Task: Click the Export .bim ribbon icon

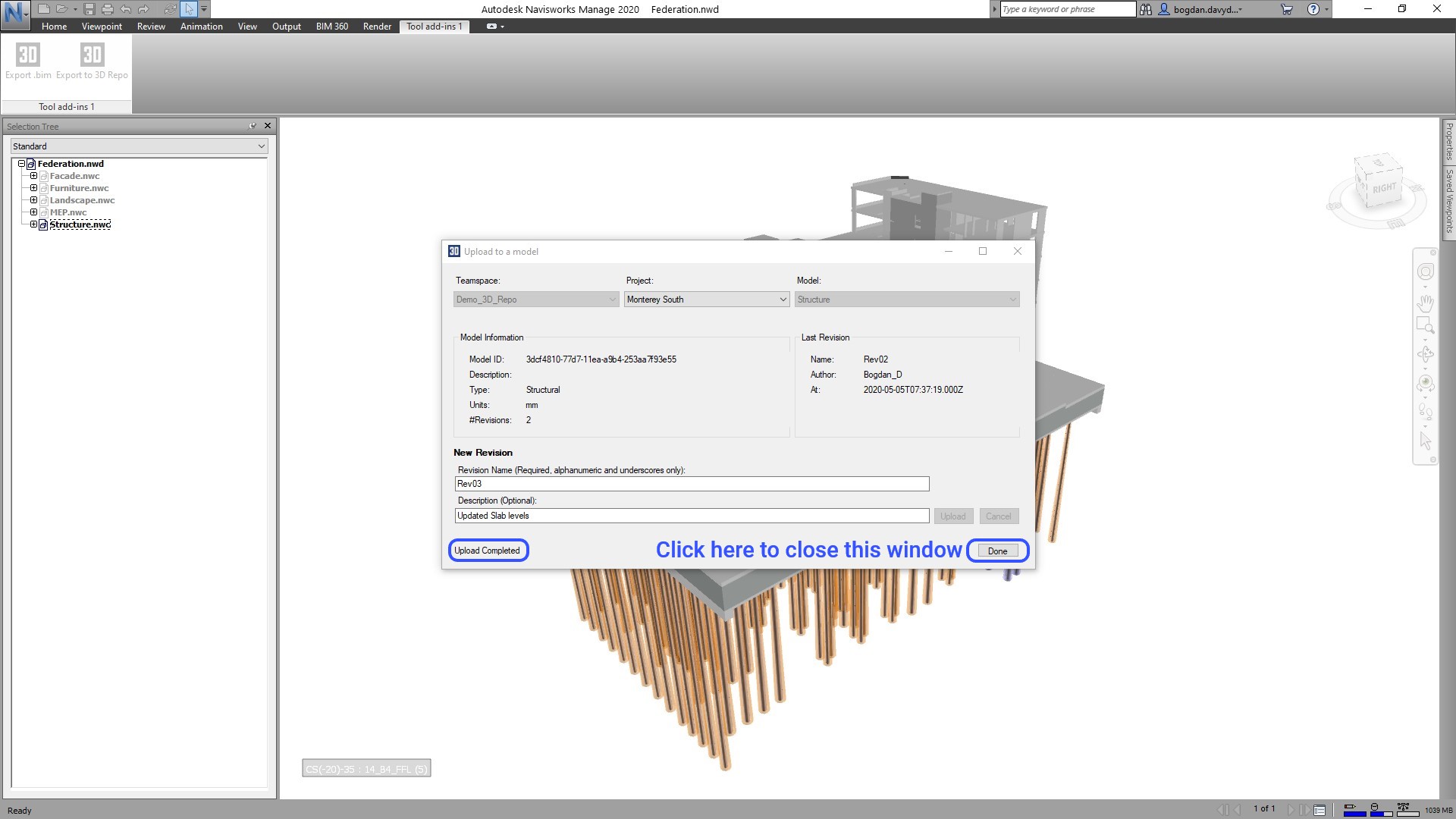Action: (28, 55)
